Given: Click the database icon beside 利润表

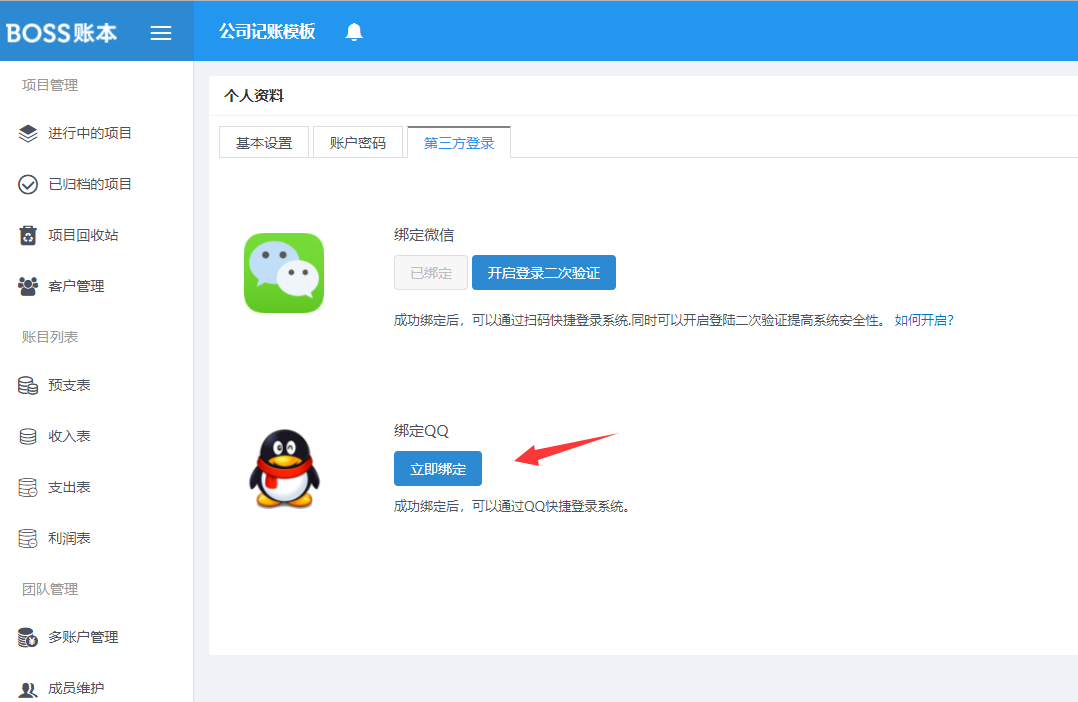Looking at the screenshot, I should click(28, 538).
